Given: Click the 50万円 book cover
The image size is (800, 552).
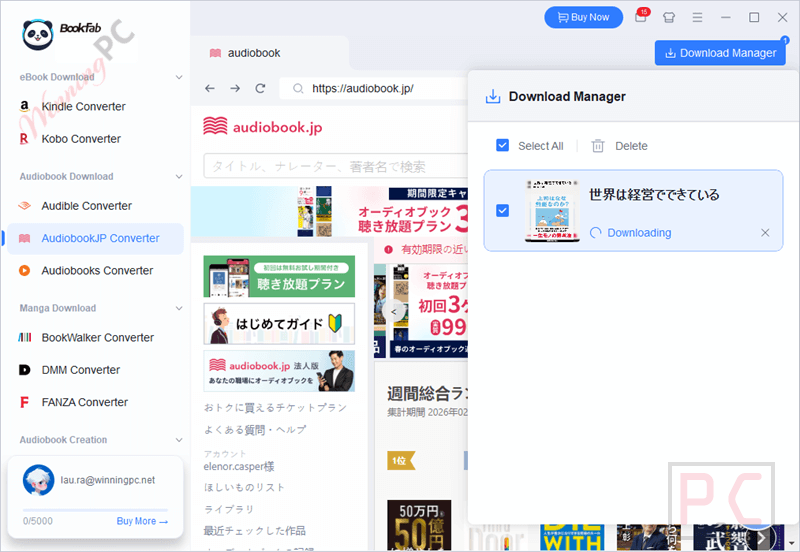Looking at the screenshot, I should pyautogui.click(x=419, y=525).
